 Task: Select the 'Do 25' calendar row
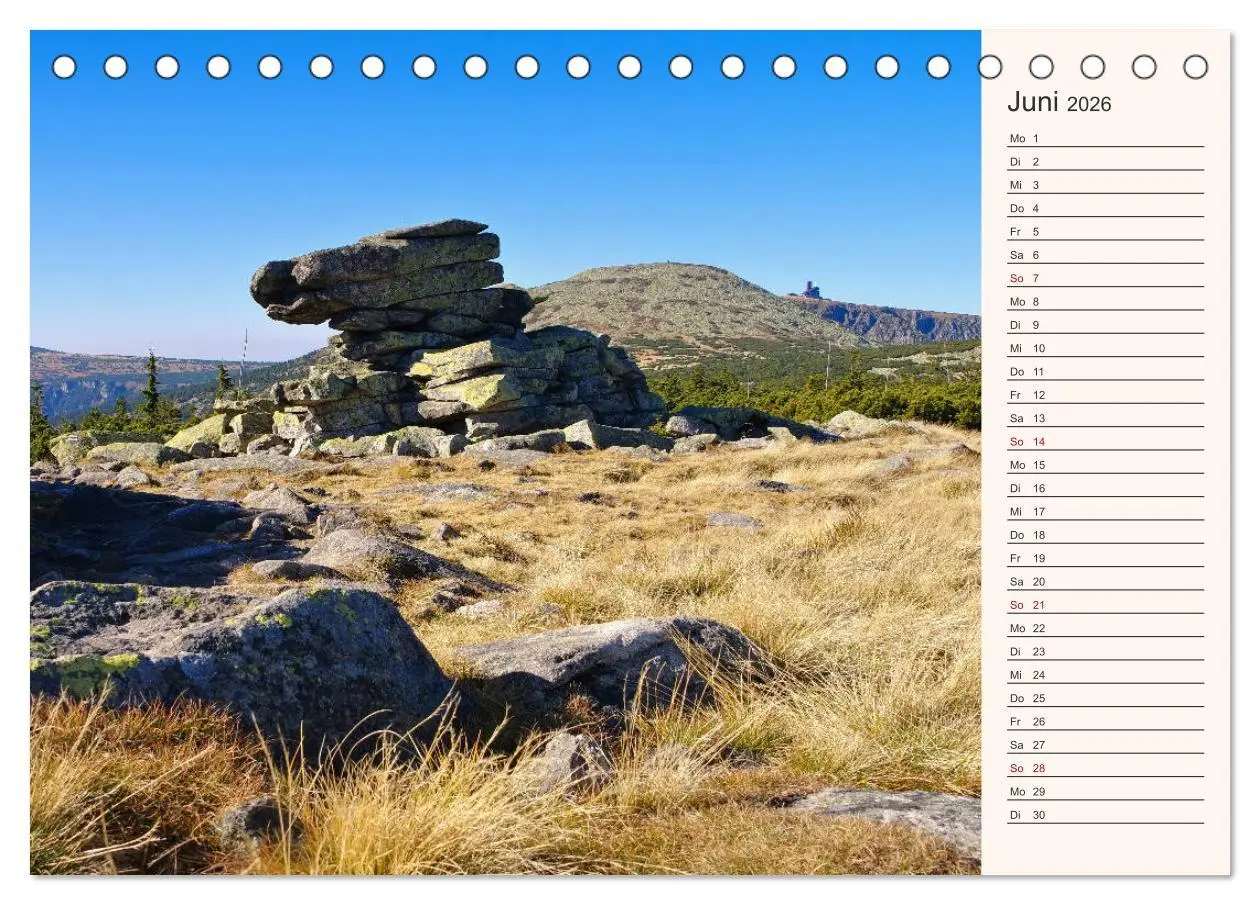1105,698
